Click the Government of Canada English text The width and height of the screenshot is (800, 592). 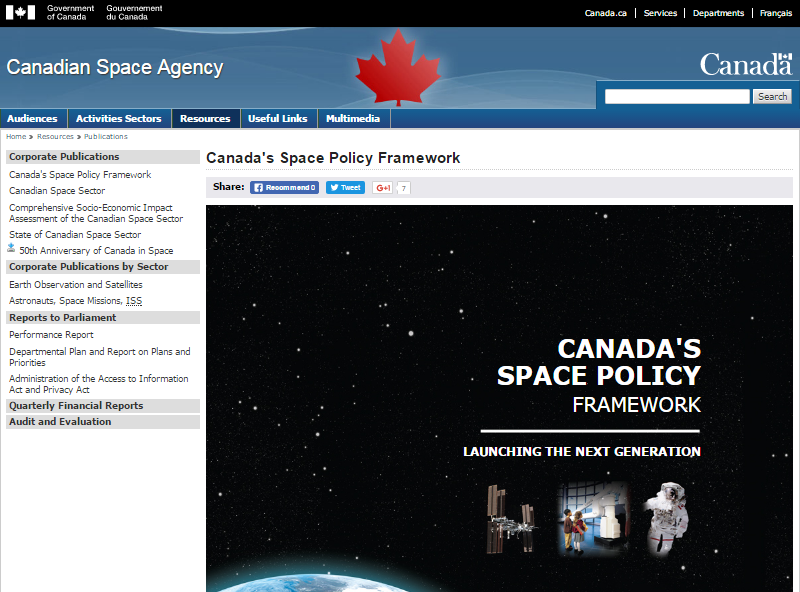point(70,13)
